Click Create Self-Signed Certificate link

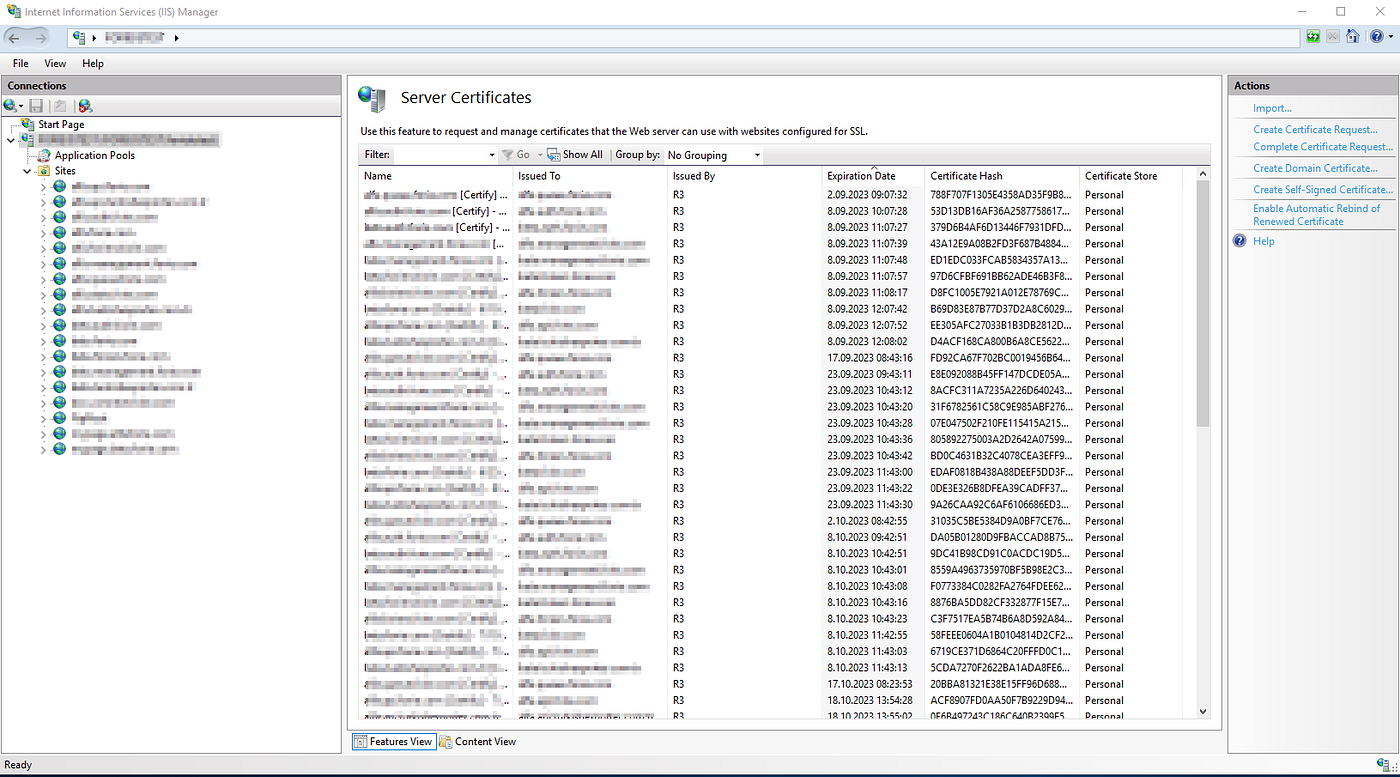(1322, 189)
